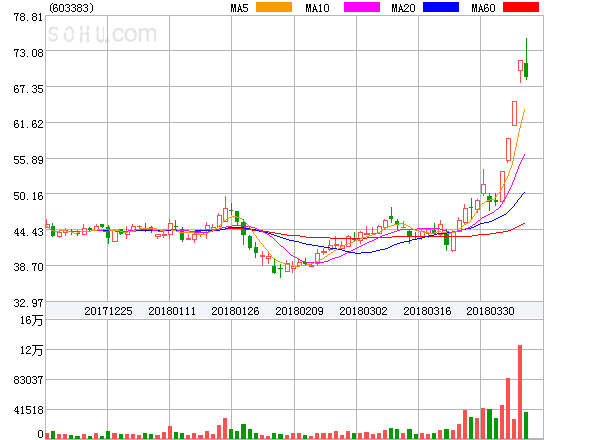Image resolution: width=600 pixels, height=440 pixels.
Task: Click the 44.43 price axis label
Action: click(x=28, y=232)
